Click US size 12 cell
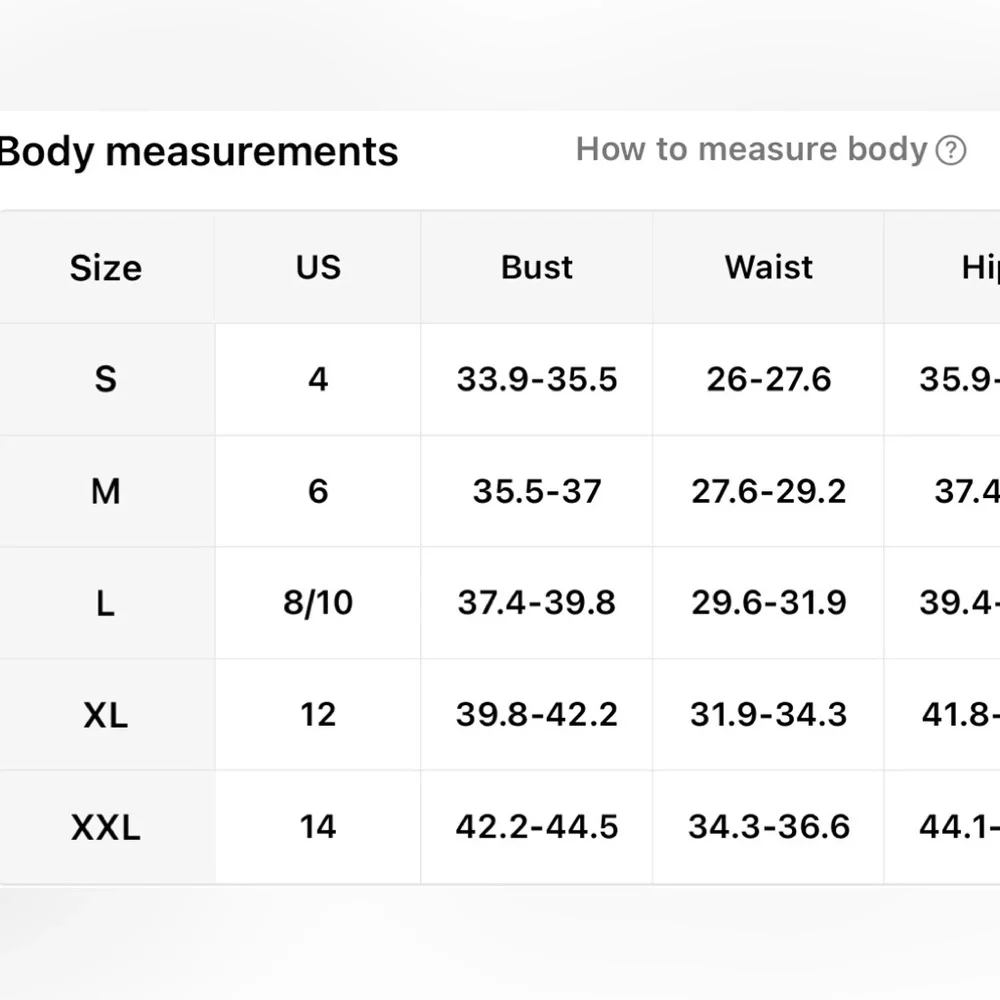Viewport: 1000px width, 1000px height. 318,715
